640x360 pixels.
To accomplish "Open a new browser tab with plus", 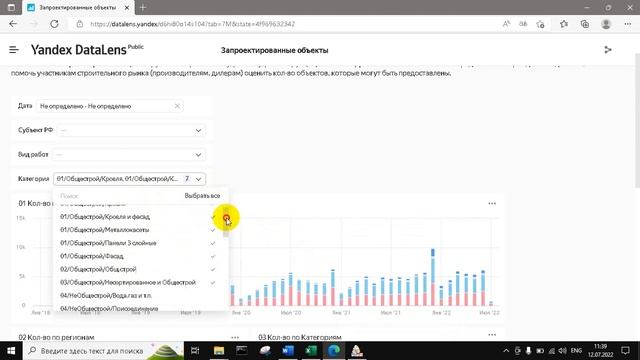I will pos(143,7).
